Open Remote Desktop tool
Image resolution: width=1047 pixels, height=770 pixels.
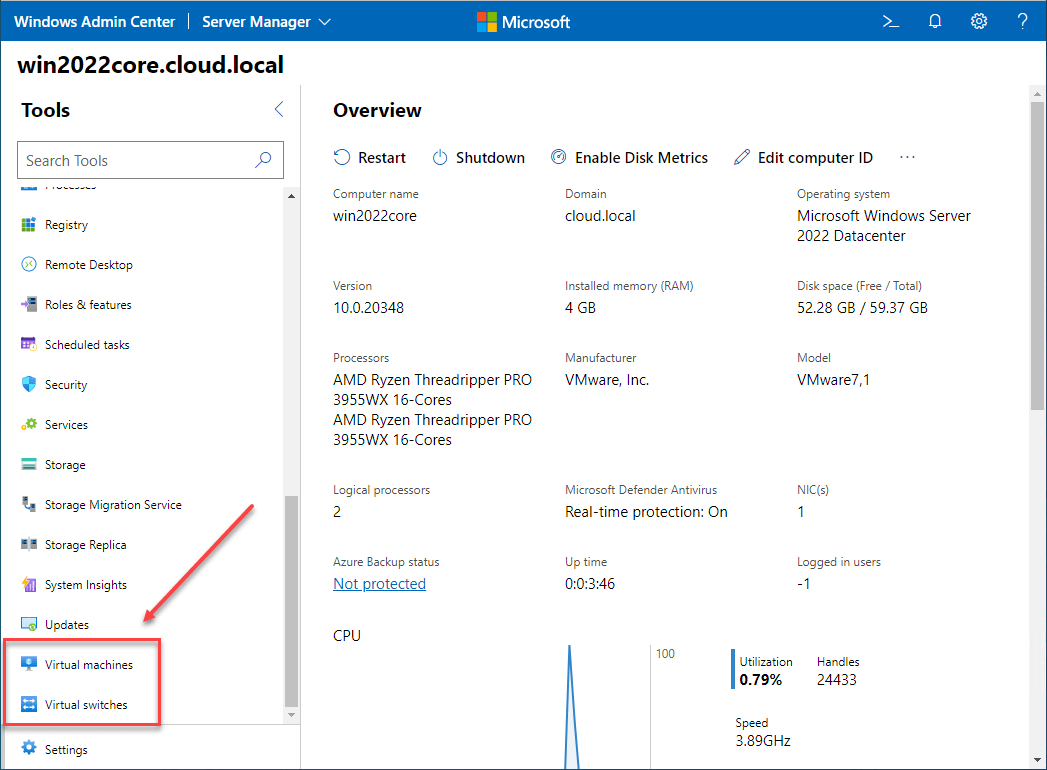tap(89, 265)
